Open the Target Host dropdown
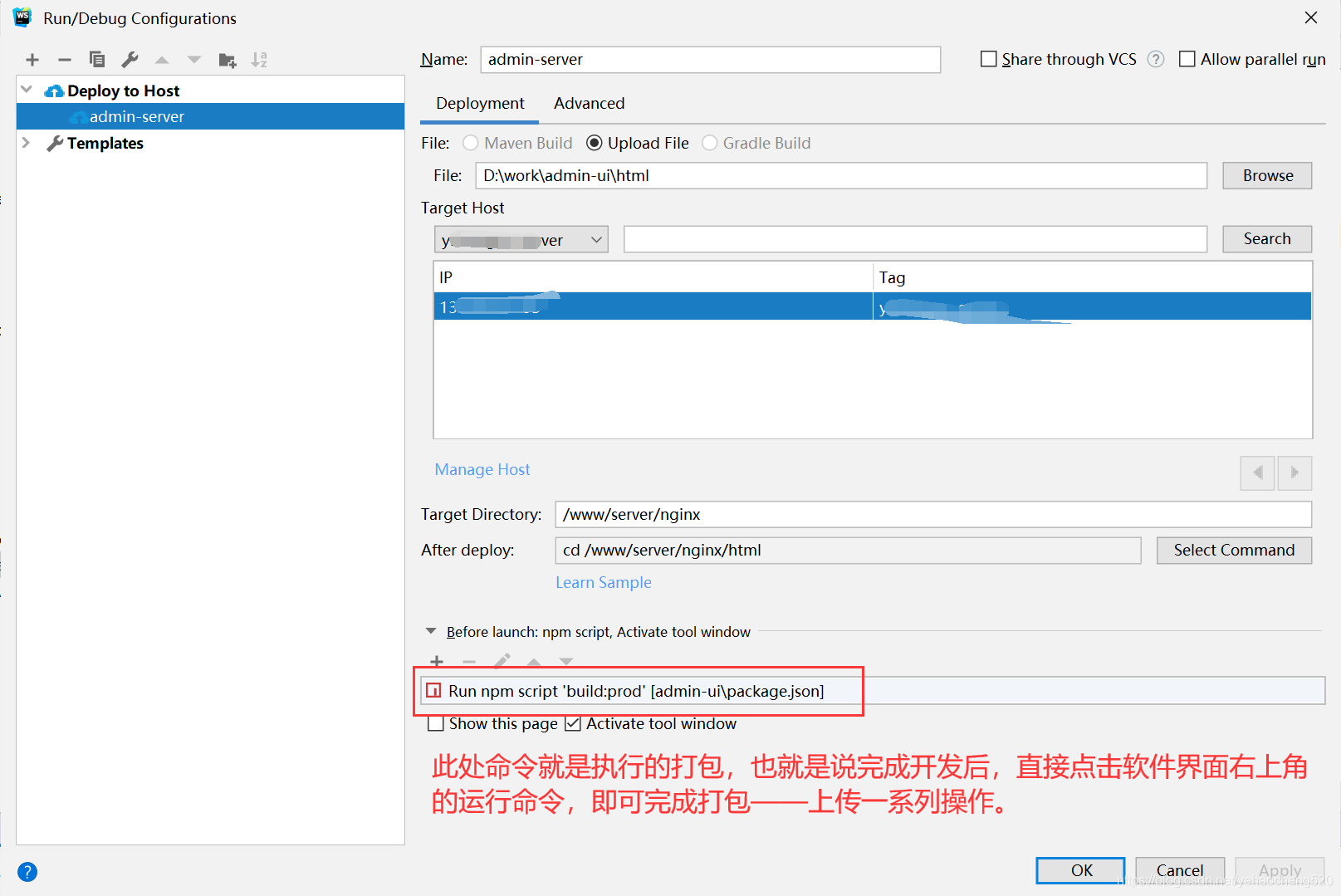This screenshot has height=896, width=1341. (x=521, y=240)
